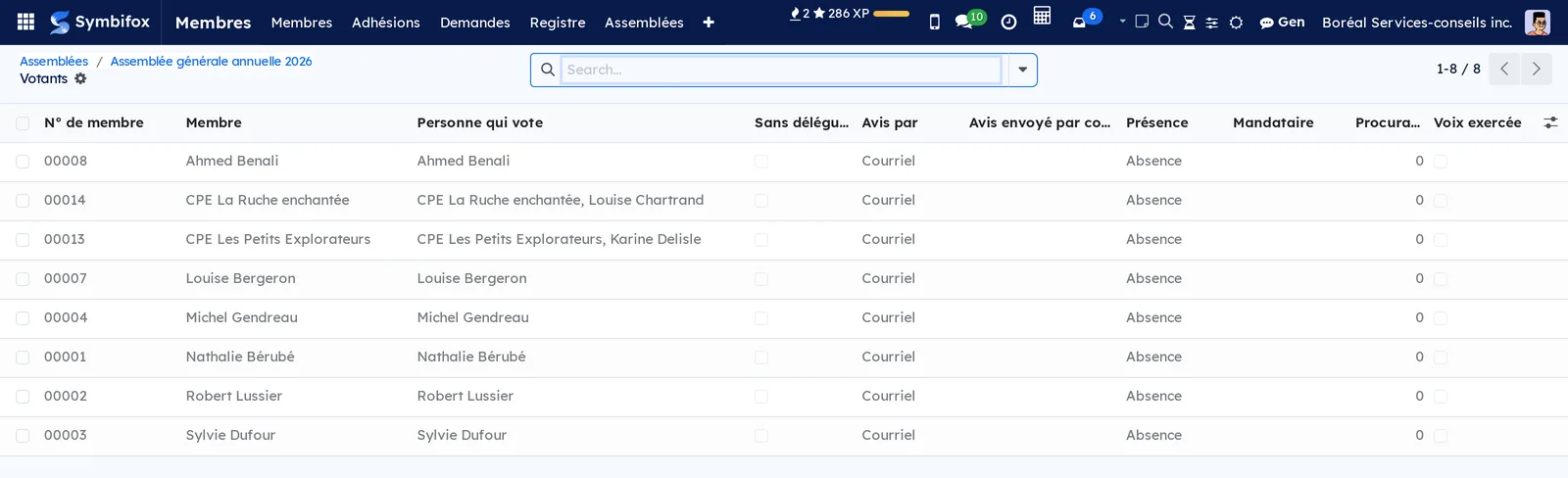Viewport: 1568px width, 478px height.
Task: Sort by Avis par column header
Action: coord(890,122)
